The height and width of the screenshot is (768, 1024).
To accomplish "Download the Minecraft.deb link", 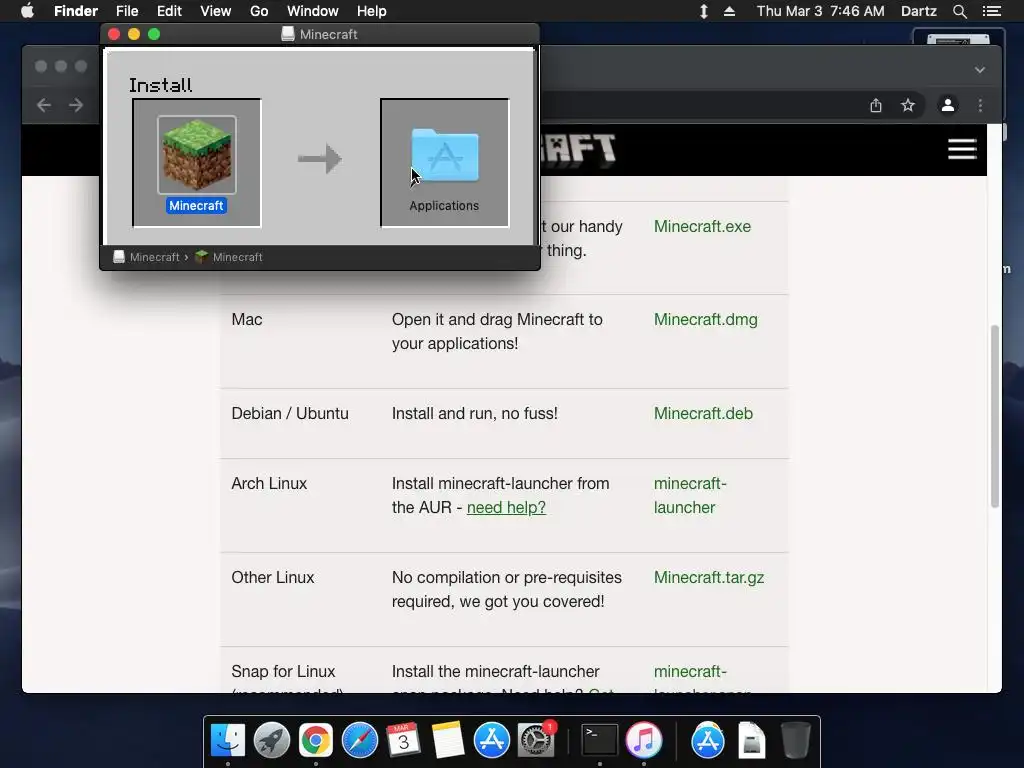I will (x=703, y=413).
